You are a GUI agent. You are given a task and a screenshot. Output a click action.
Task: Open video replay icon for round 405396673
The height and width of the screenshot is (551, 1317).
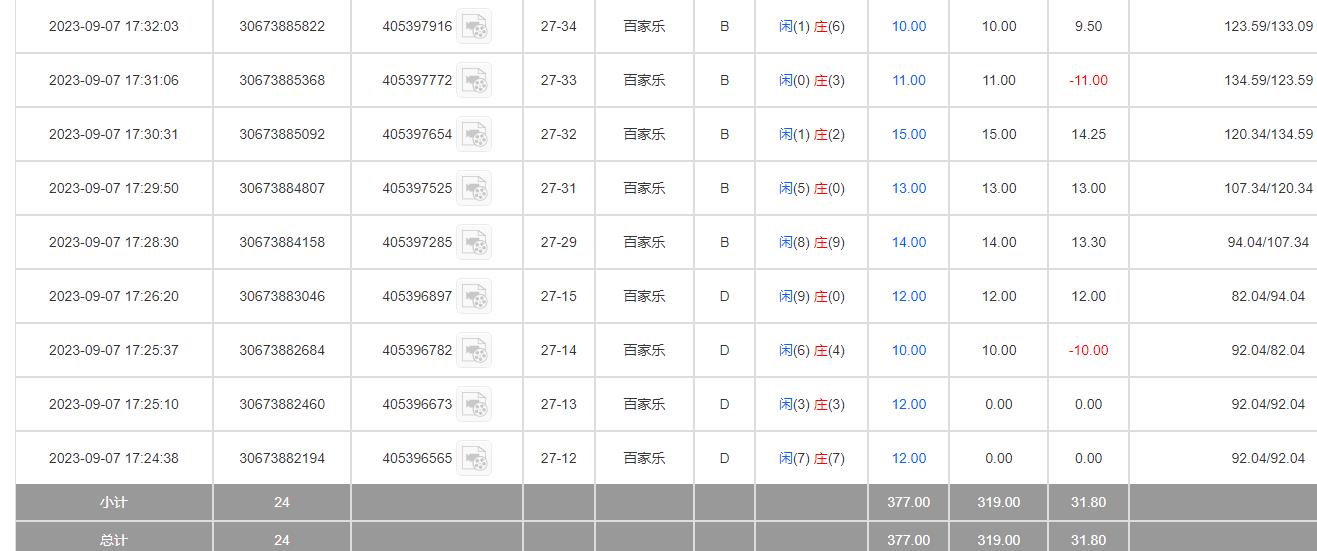pos(474,405)
